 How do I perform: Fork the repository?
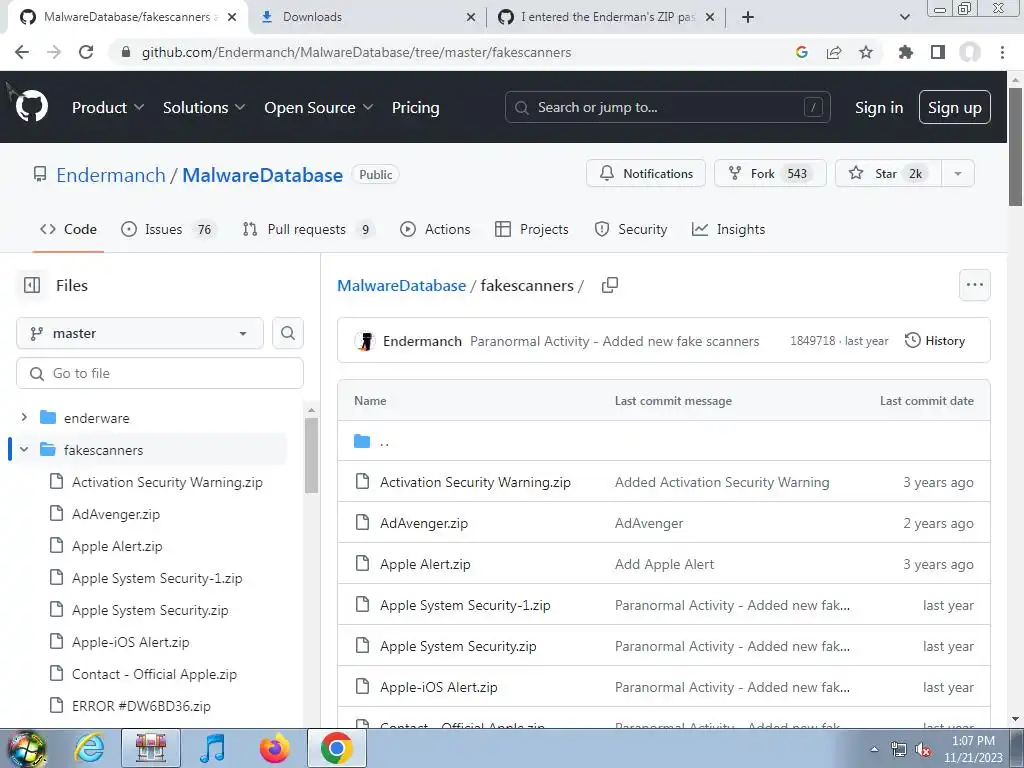tap(770, 174)
